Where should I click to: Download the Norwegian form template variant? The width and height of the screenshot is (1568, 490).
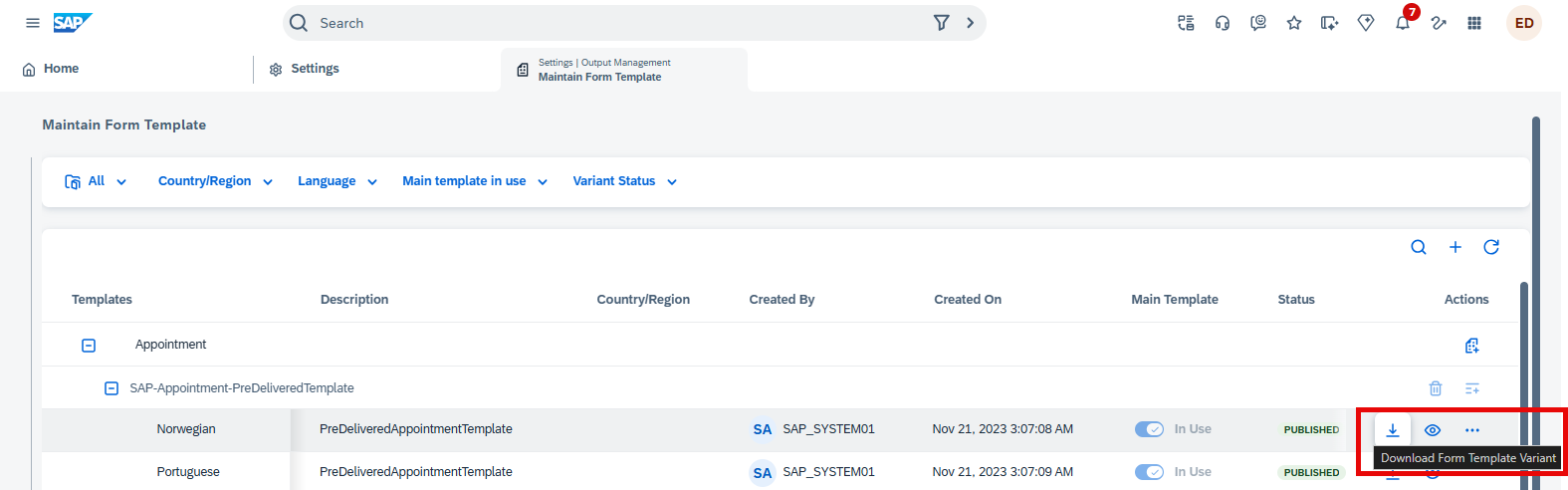coord(1393,430)
